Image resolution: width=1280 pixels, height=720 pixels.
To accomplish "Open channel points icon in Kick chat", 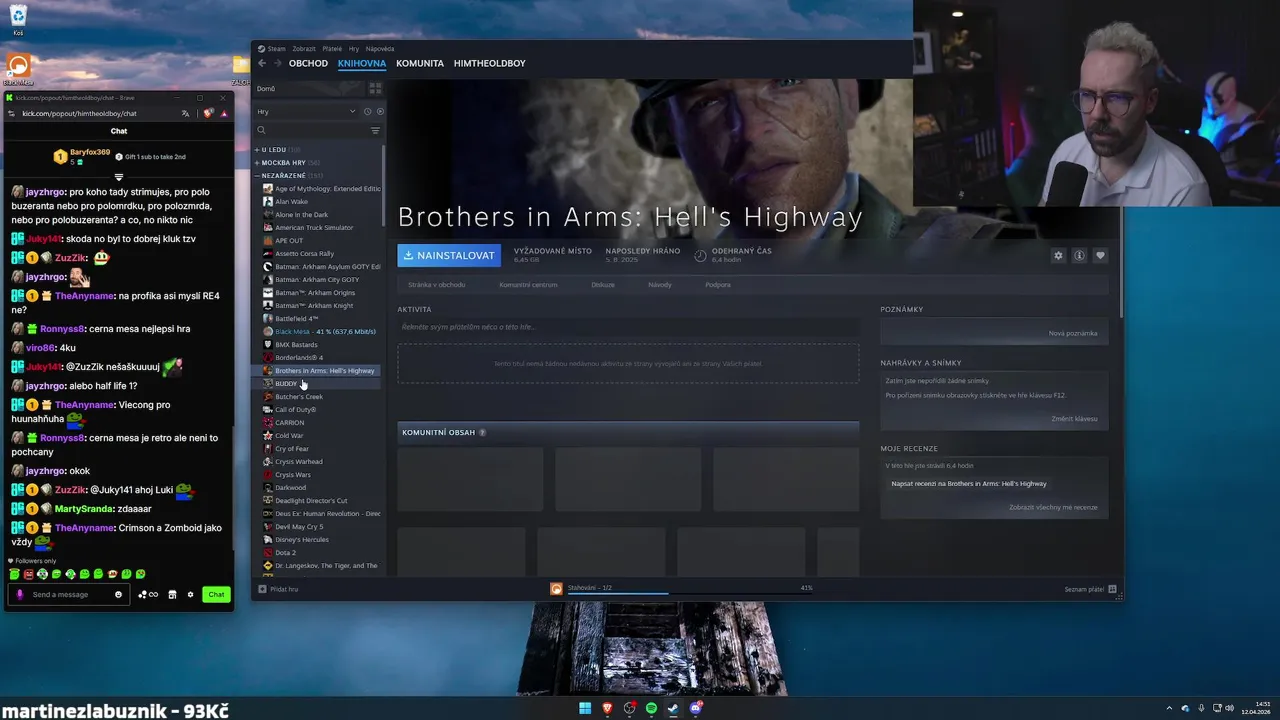I will click(148, 594).
